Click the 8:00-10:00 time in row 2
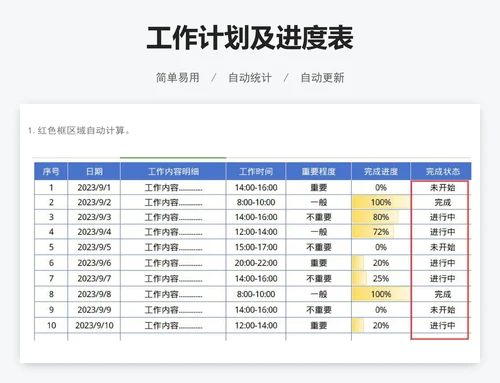 click(256, 202)
